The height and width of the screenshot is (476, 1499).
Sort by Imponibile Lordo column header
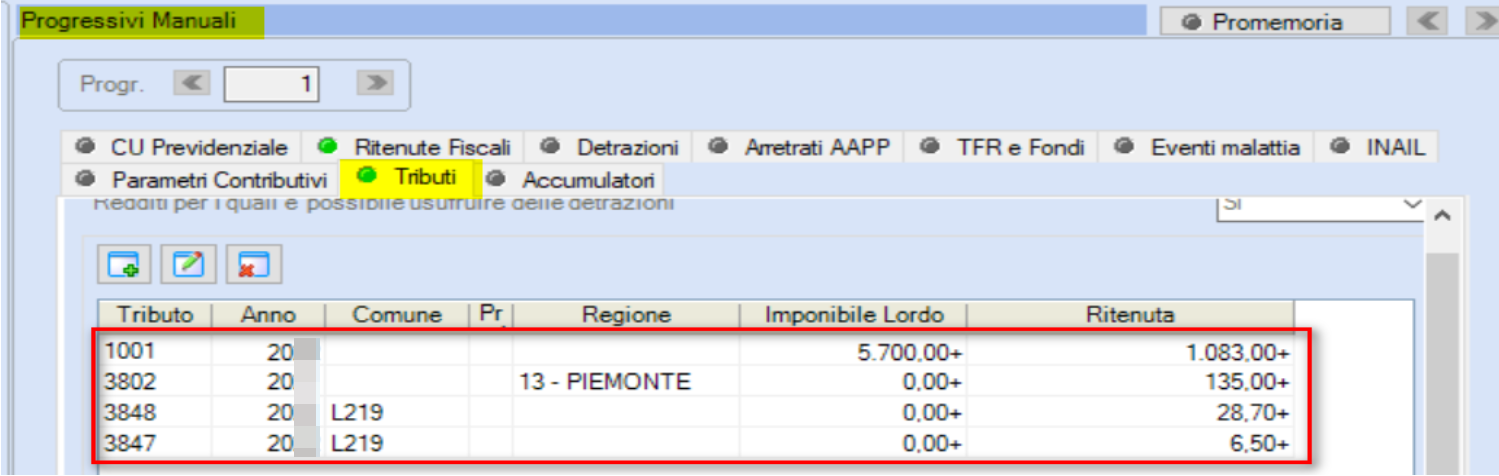coord(854,314)
